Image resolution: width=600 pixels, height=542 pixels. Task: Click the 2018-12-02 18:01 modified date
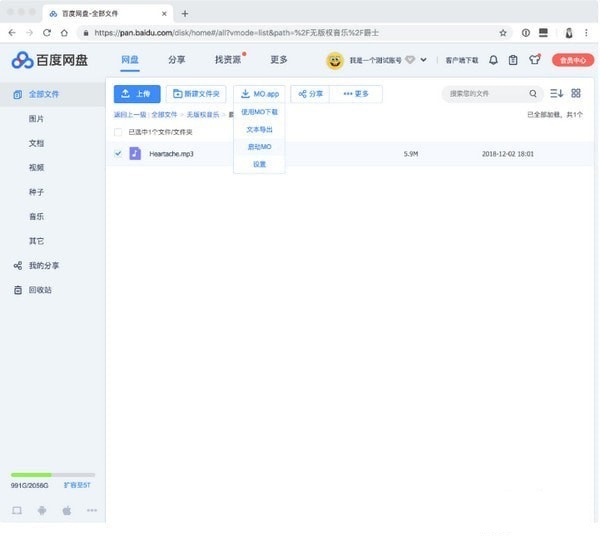[x=507, y=154]
